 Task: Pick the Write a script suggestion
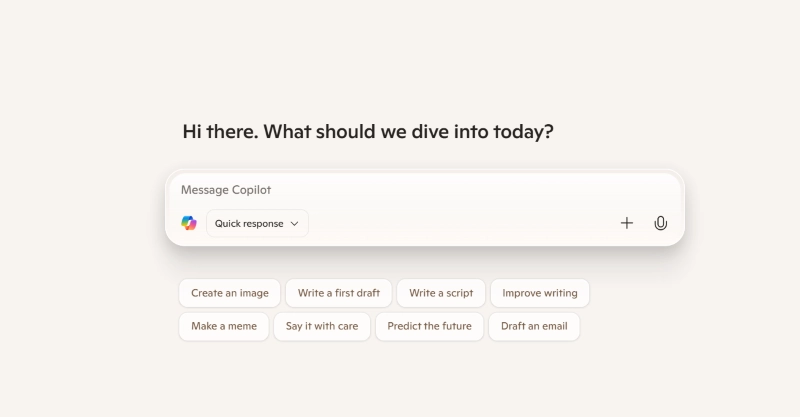tap(441, 293)
